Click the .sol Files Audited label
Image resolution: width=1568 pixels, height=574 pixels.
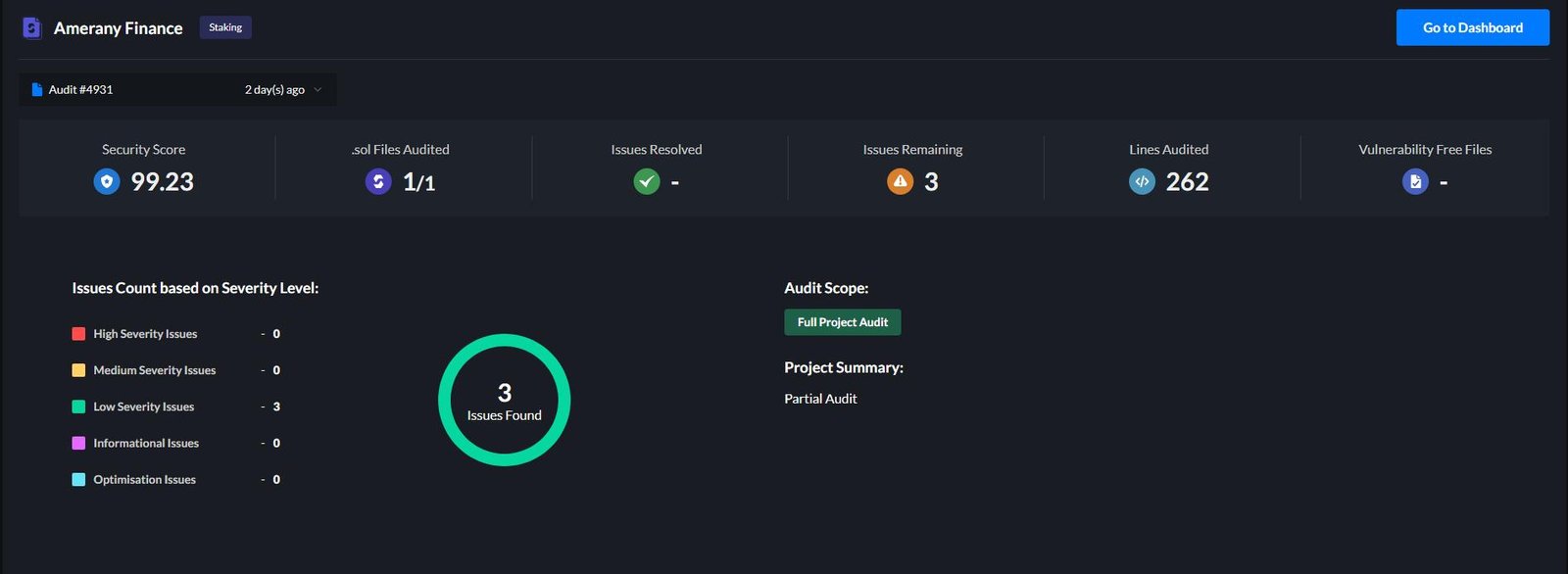click(401, 150)
